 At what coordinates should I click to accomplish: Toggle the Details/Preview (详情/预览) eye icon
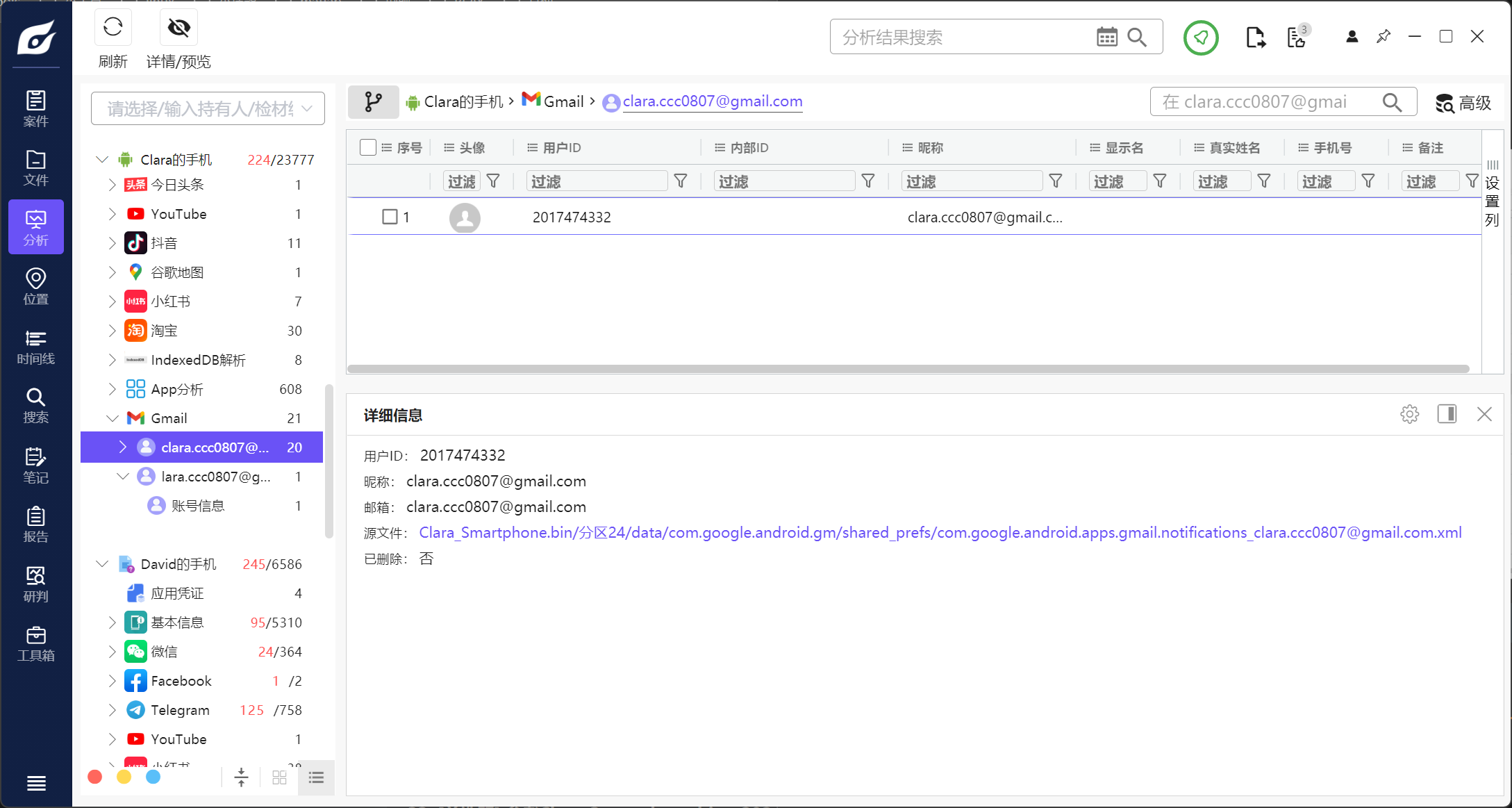click(x=178, y=28)
